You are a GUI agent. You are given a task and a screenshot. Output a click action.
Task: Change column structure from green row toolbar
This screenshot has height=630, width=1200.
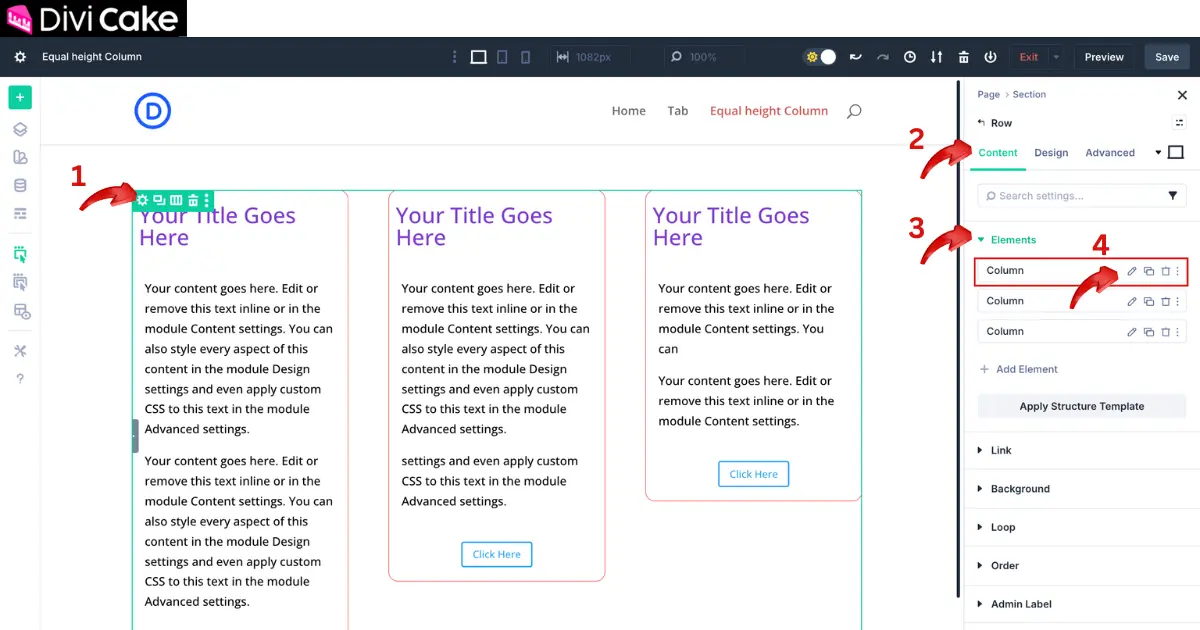(x=176, y=200)
